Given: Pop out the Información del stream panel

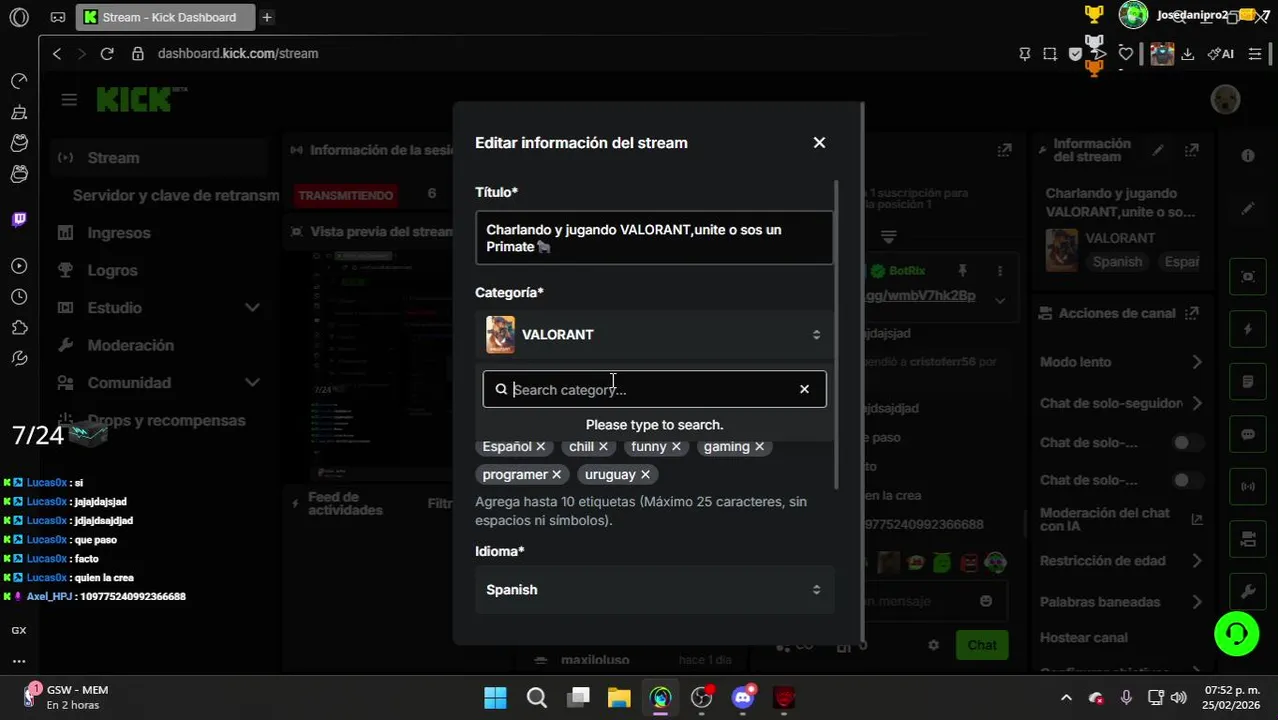Looking at the screenshot, I should pos(1192,150).
